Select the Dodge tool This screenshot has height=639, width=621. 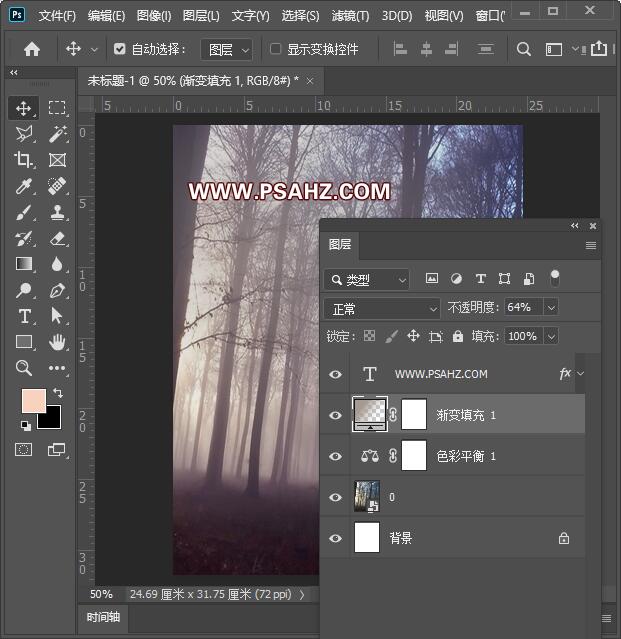24,290
